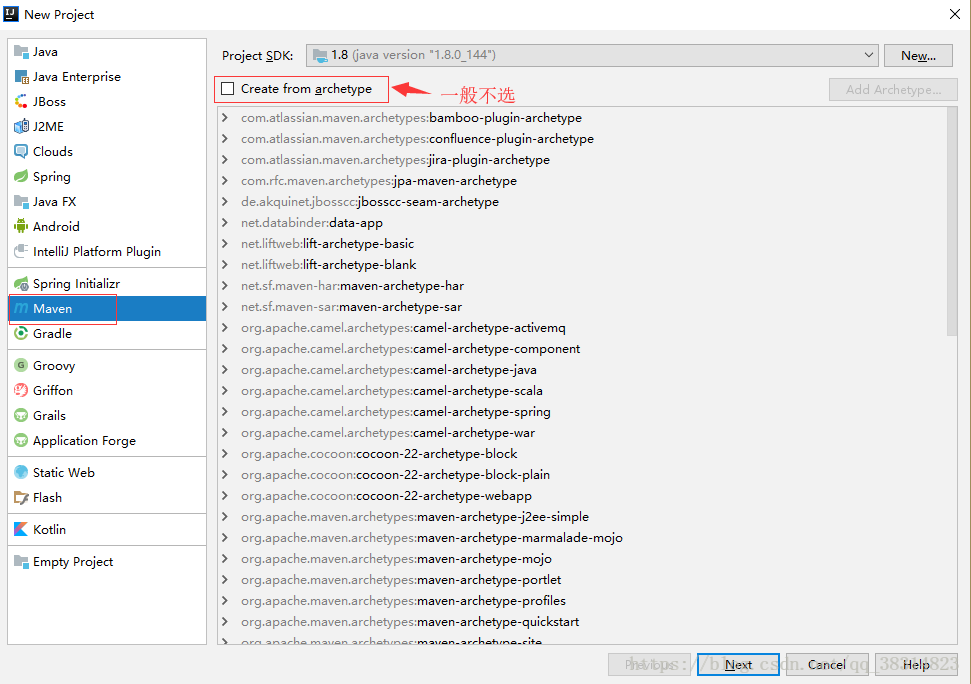Click the J2ME phone icon
The height and width of the screenshot is (684, 971).
pos(21,126)
